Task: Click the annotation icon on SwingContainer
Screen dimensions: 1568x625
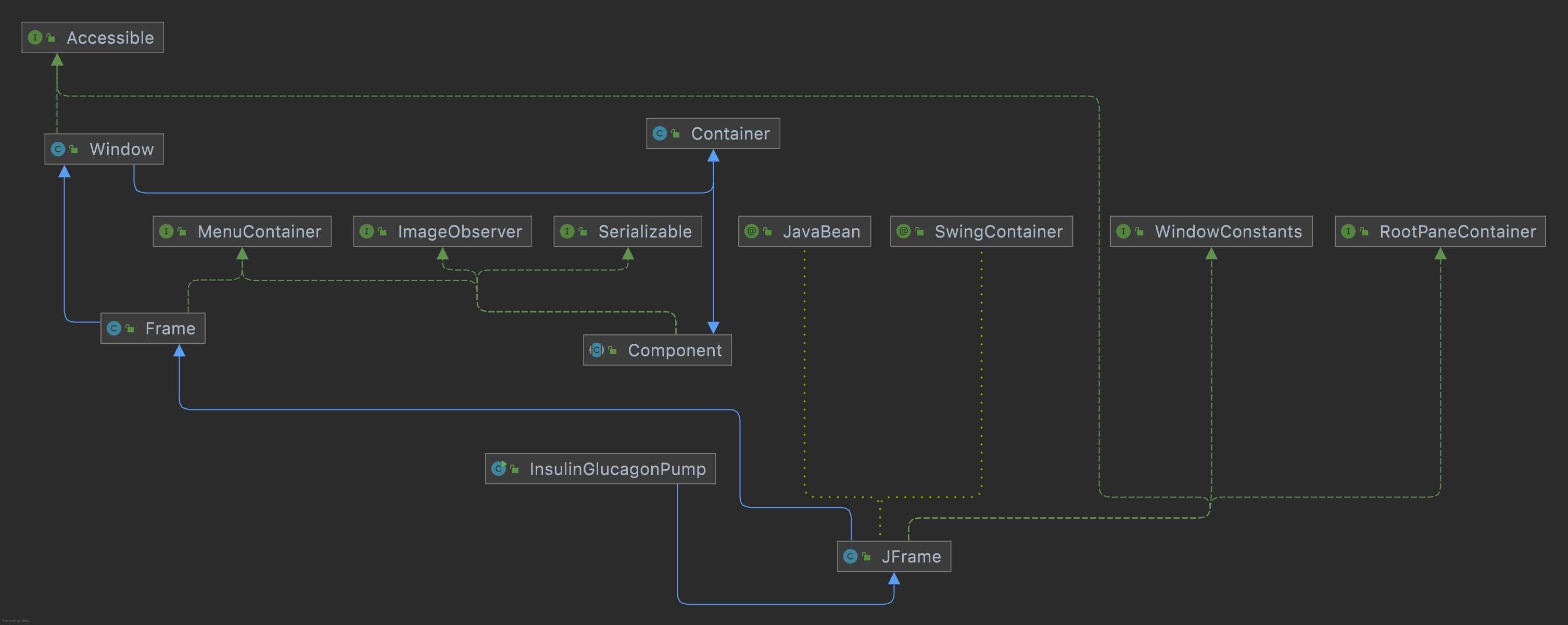Action: pyautogui.click(x=903, y=231)
